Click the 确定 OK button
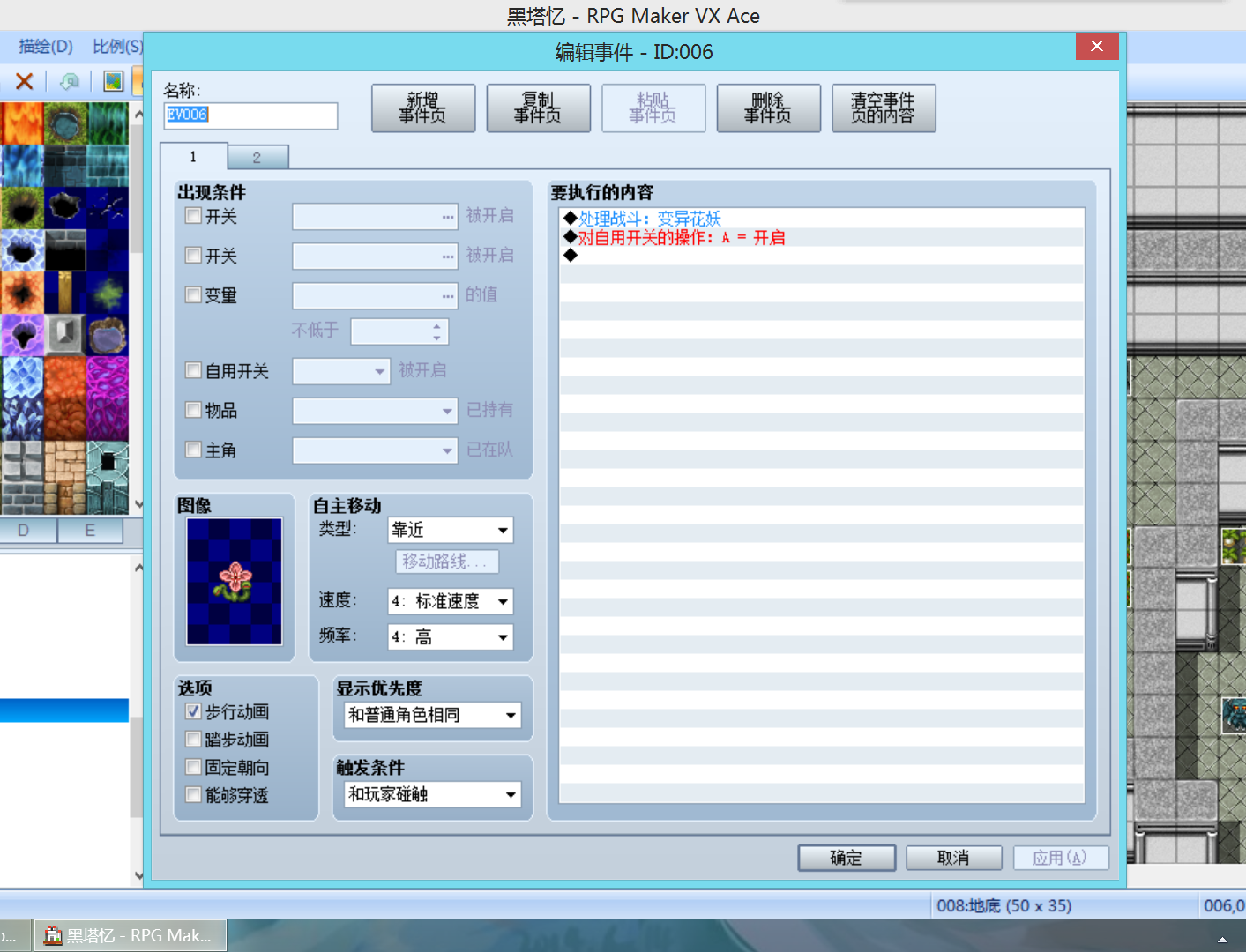 coord(847,858)
